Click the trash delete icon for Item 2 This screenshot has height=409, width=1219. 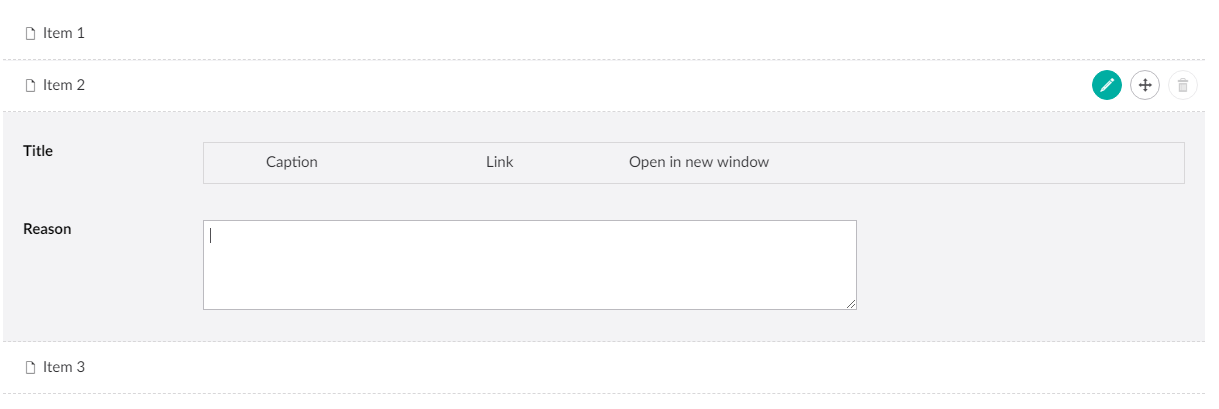point(1183,85)
